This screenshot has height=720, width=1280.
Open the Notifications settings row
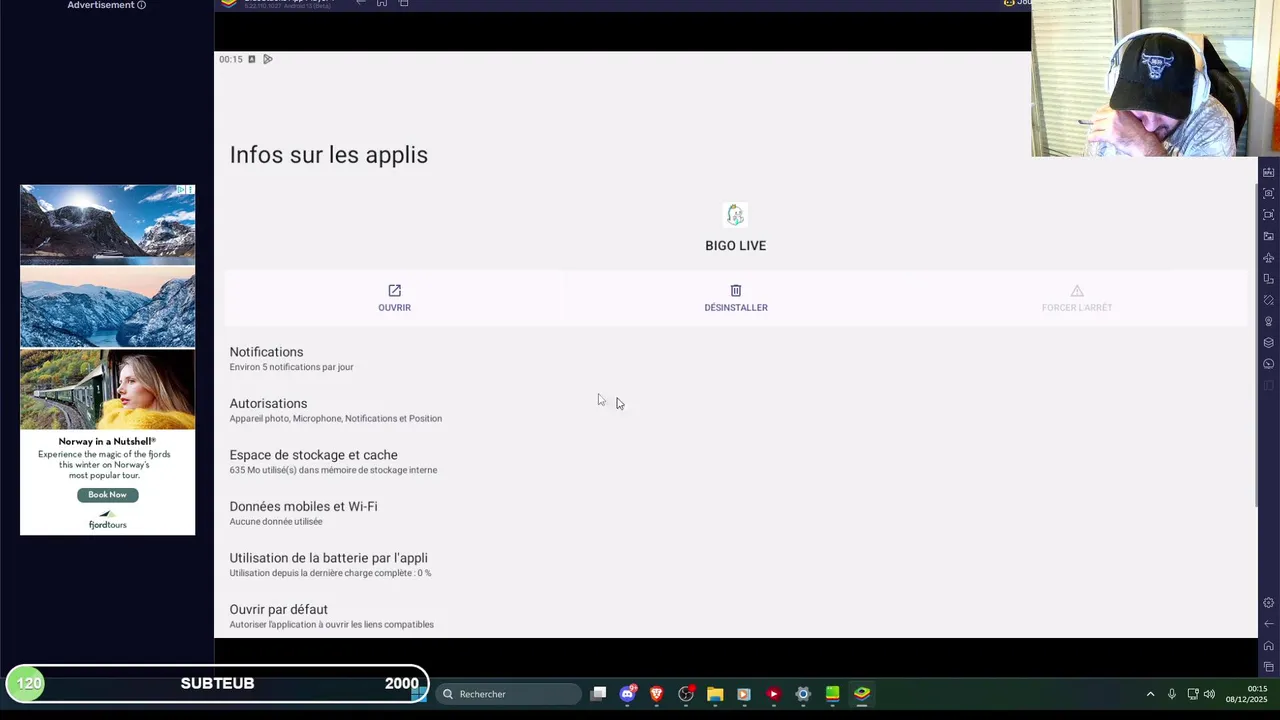736,359
